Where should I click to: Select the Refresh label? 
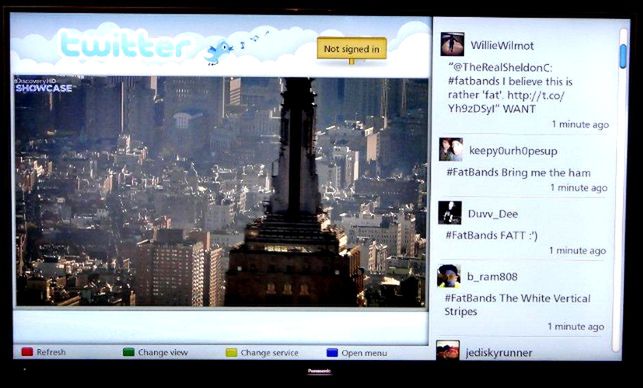[51, 352]
